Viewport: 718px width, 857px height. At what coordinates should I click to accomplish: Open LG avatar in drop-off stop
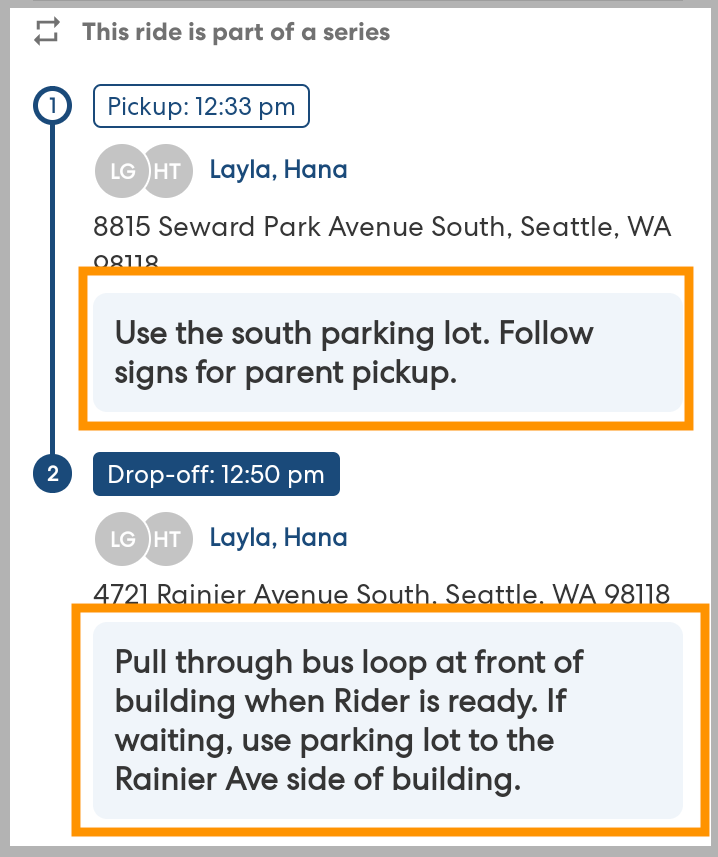[120, 539]
